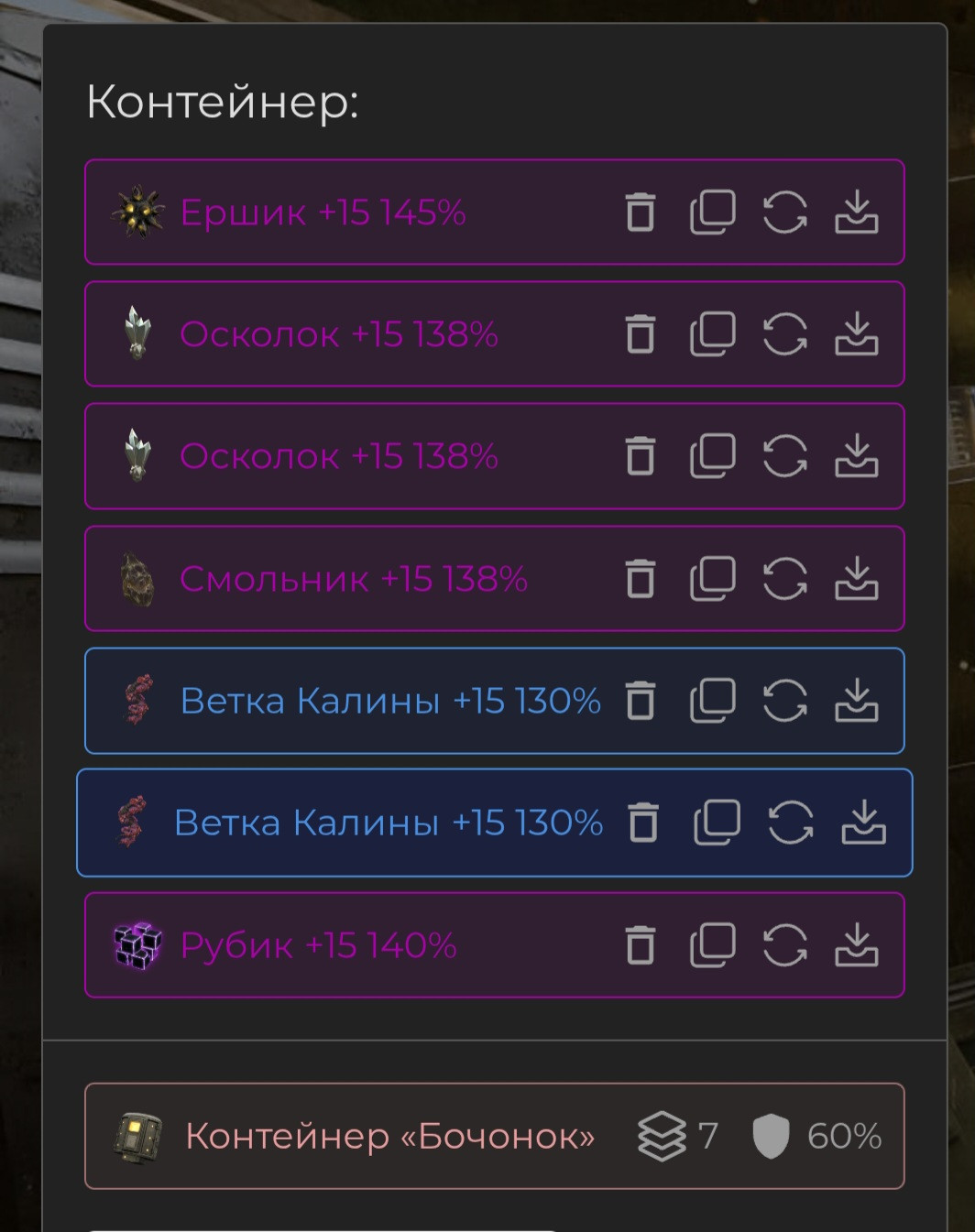The height and width of the screenshot is (1232, 975).
Task: Click the swap arrows icon for Рубик
Action: coord(785,945)
